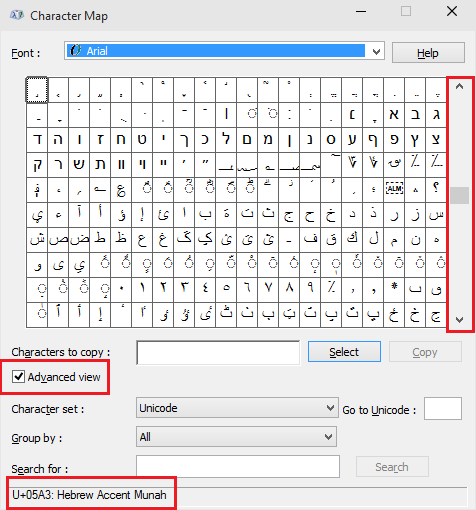
Task: Click the Go to Unicode input box
Action: click(443, 408)
